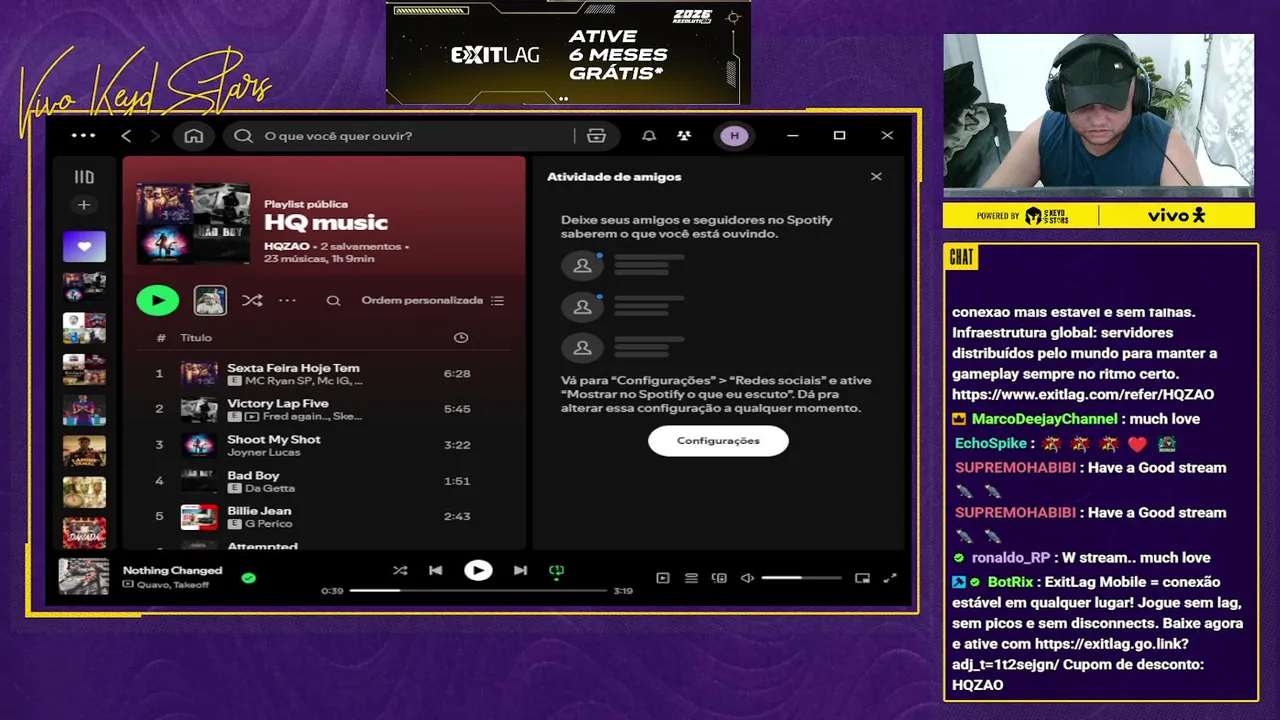Image resolution: width=1280 pixels, height=720 pixels.
Task: Open the three-dots app menu in Spotify
Action: [83, 135]
